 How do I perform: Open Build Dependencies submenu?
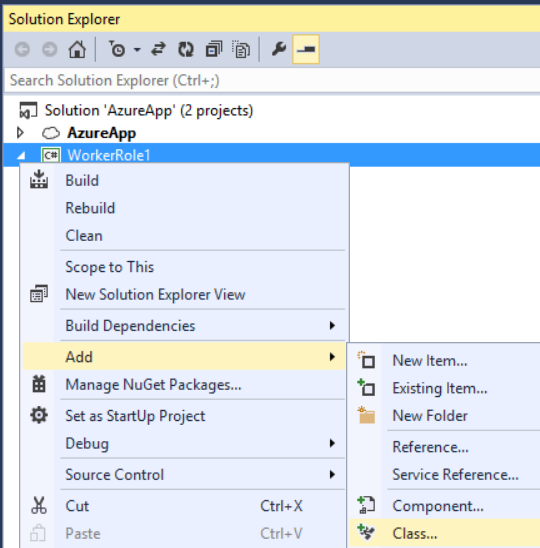185,326
